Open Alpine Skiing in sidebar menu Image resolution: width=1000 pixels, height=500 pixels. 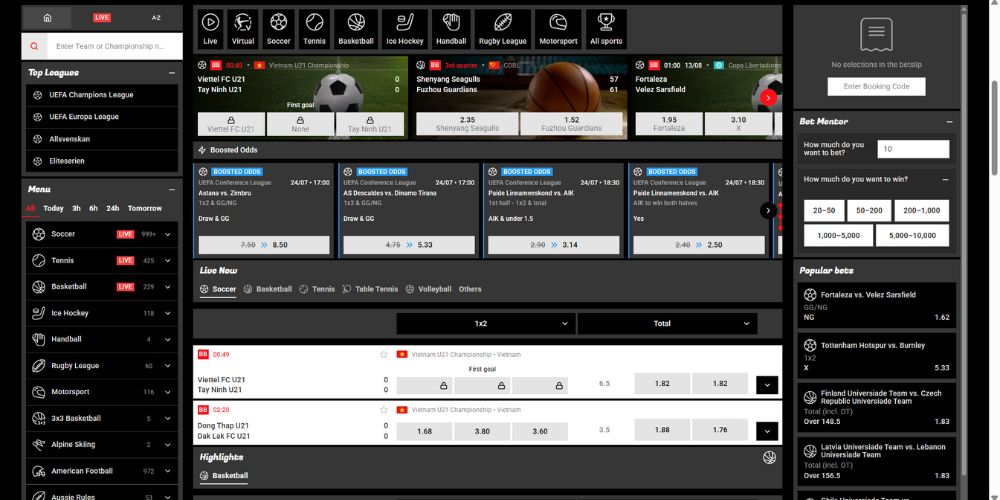pos(102,445)
